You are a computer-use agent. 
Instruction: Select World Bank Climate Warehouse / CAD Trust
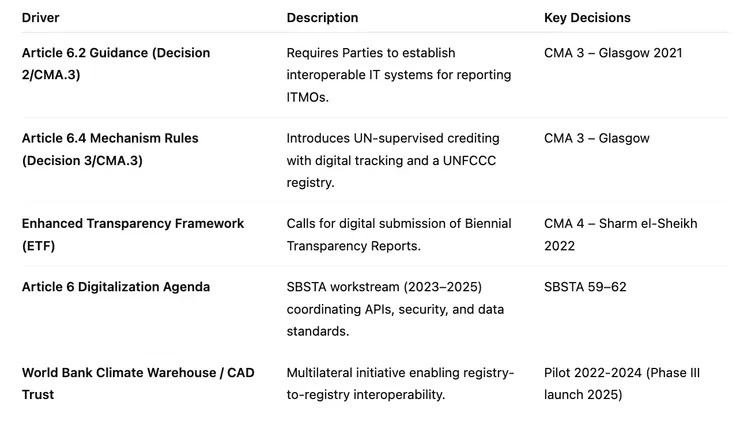(x=138, y=384)
